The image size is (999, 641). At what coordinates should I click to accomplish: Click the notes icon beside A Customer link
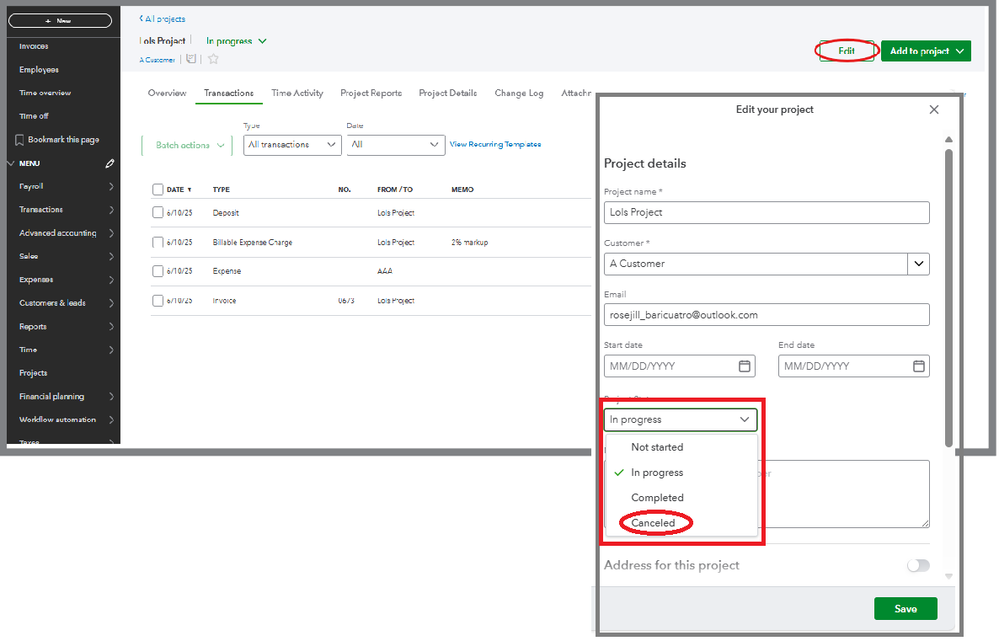191,60
